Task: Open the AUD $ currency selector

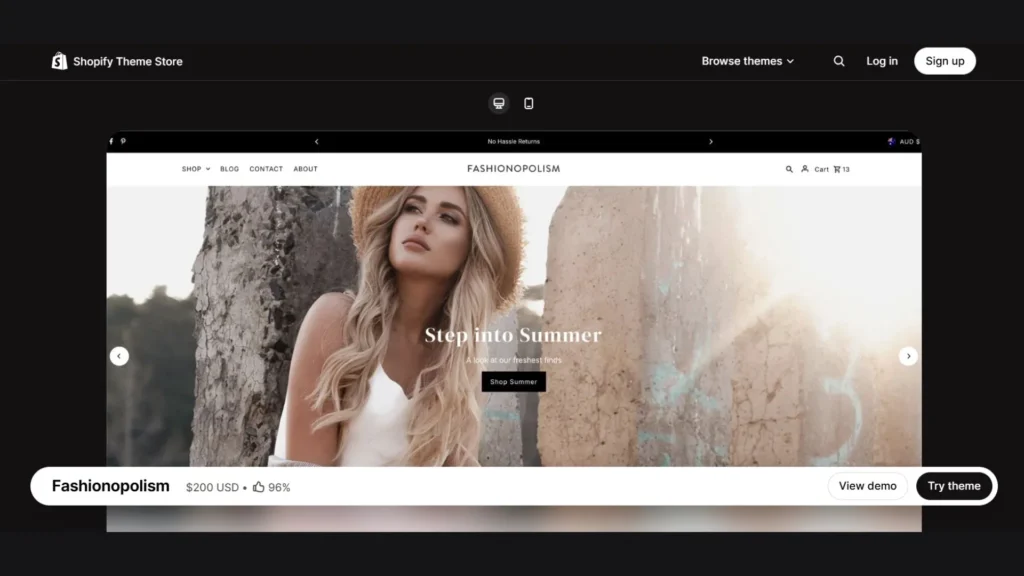Action: 904,142
